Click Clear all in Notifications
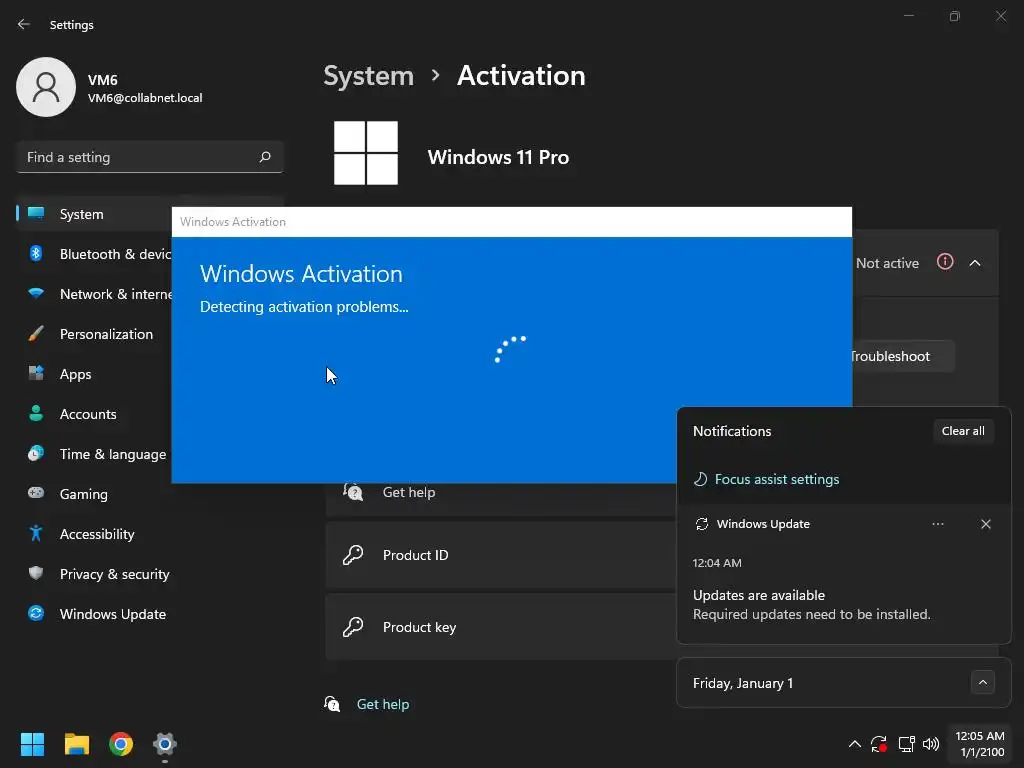The height and width of the screenshot is (768, 1024). pyautogui.click(x=963, y=431)
